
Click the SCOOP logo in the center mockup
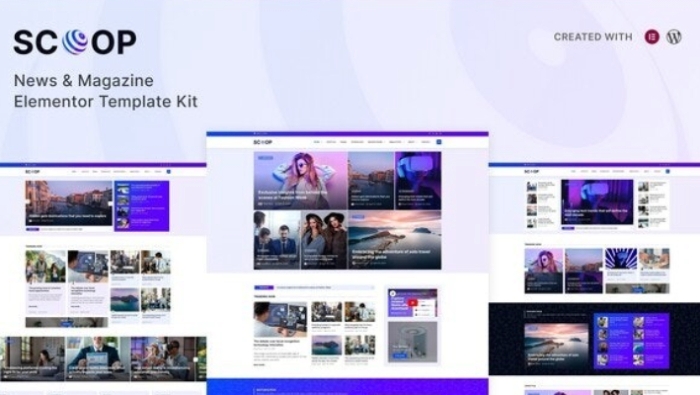[262, 142]
